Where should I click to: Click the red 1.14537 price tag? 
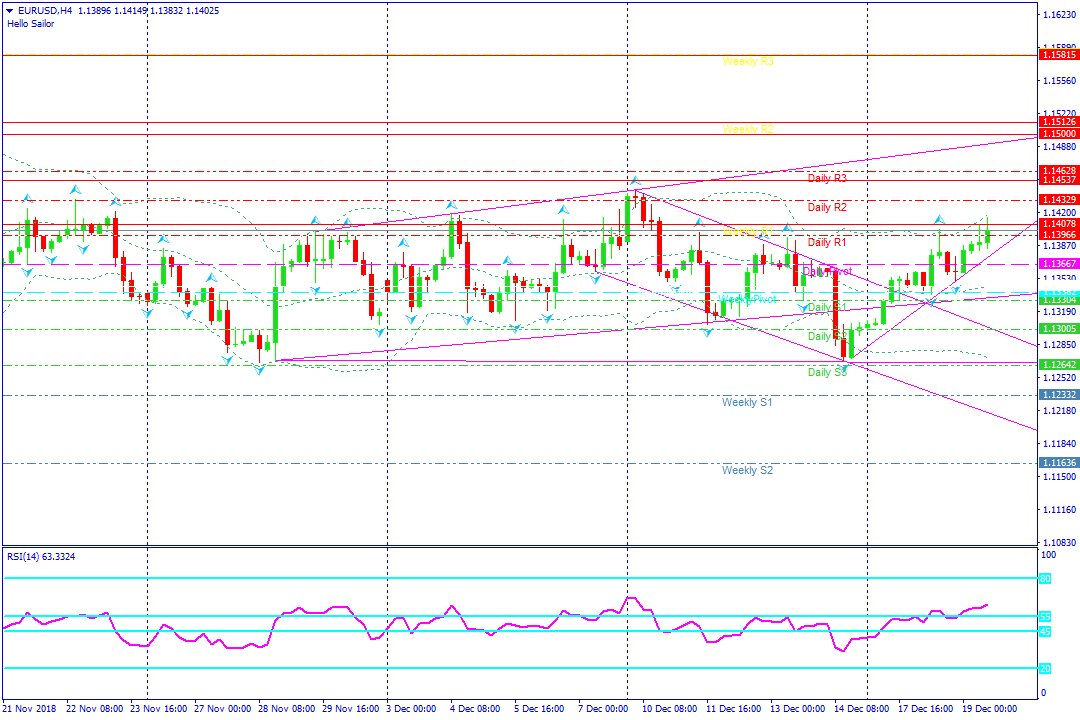click(x=1059, y=180)
